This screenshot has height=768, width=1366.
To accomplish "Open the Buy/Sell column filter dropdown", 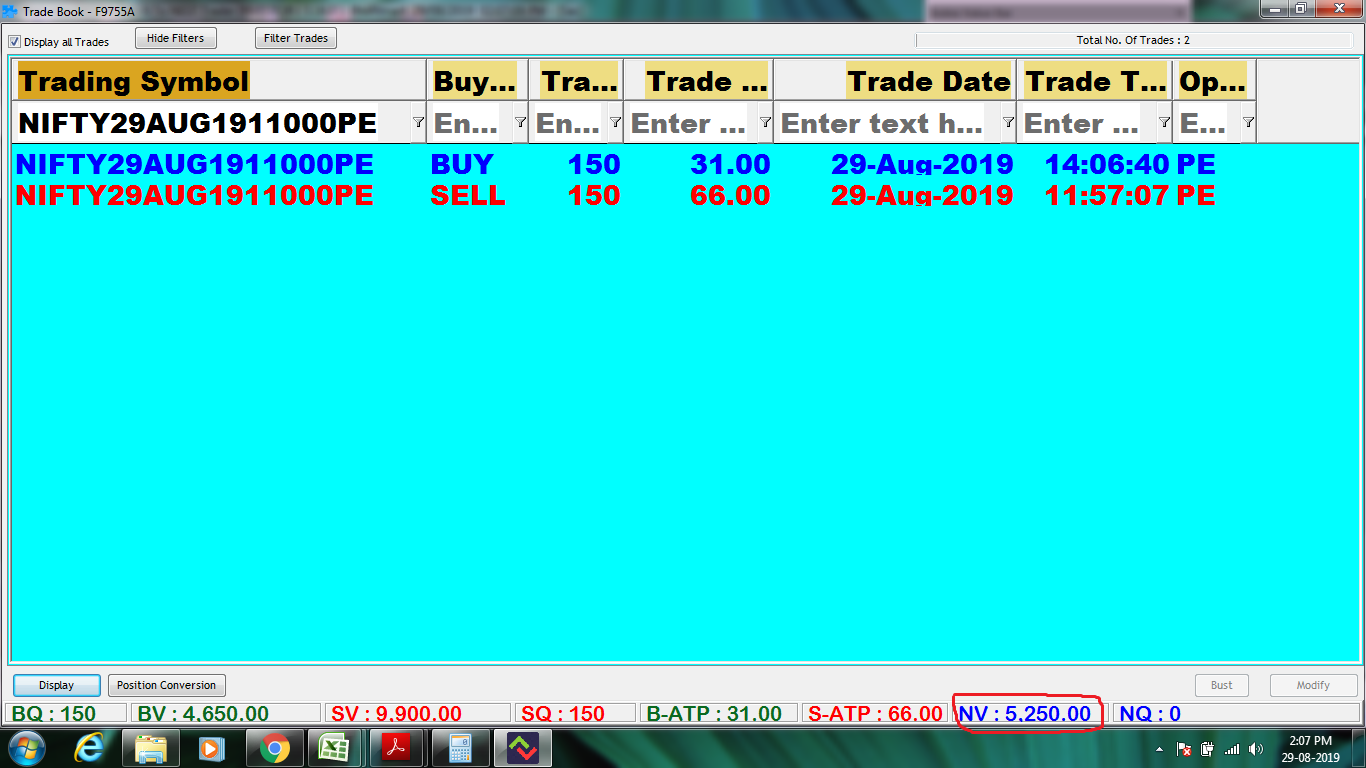I will pos(520,122).
